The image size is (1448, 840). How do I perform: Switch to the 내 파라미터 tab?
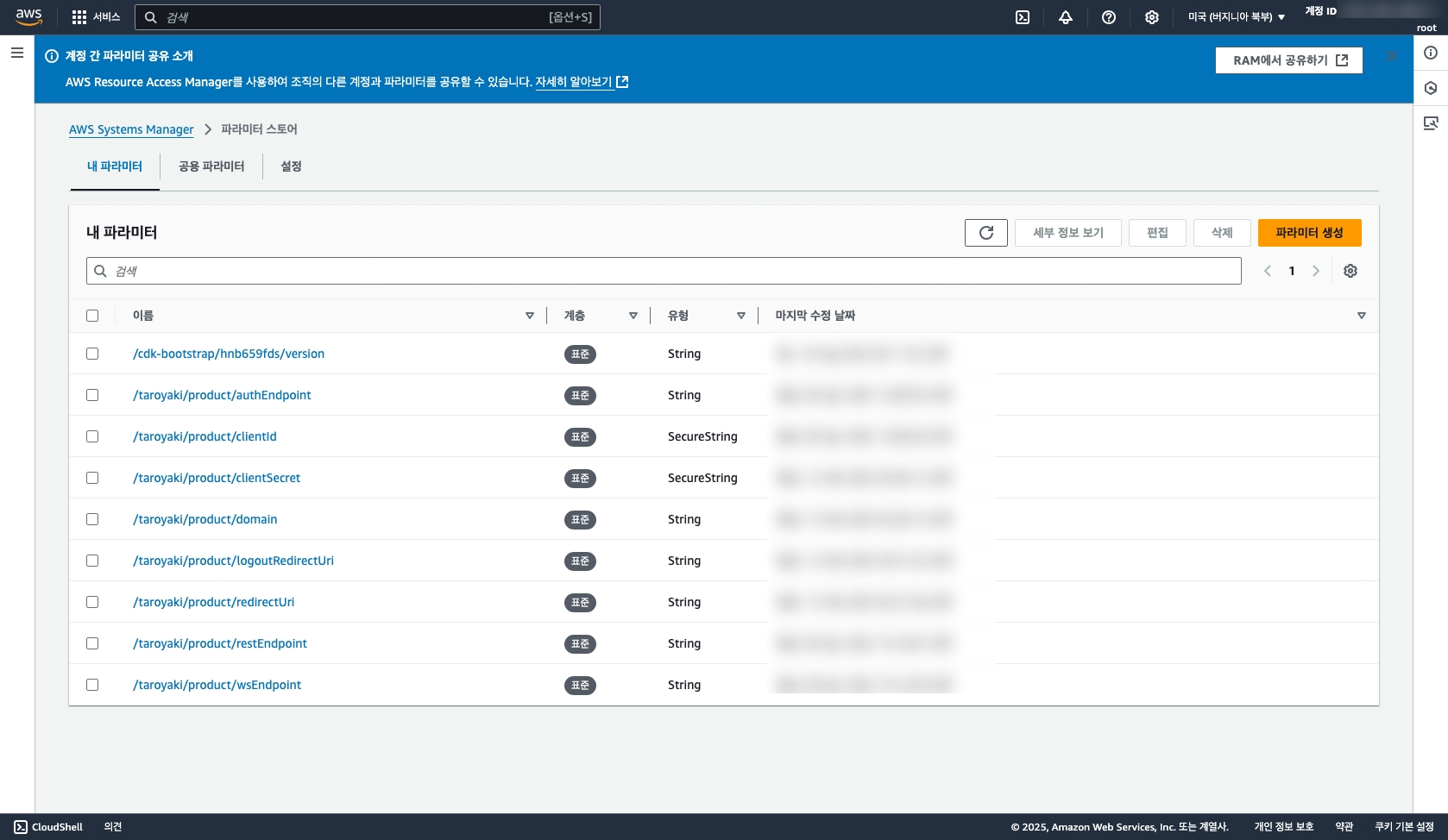pos(115,166)
